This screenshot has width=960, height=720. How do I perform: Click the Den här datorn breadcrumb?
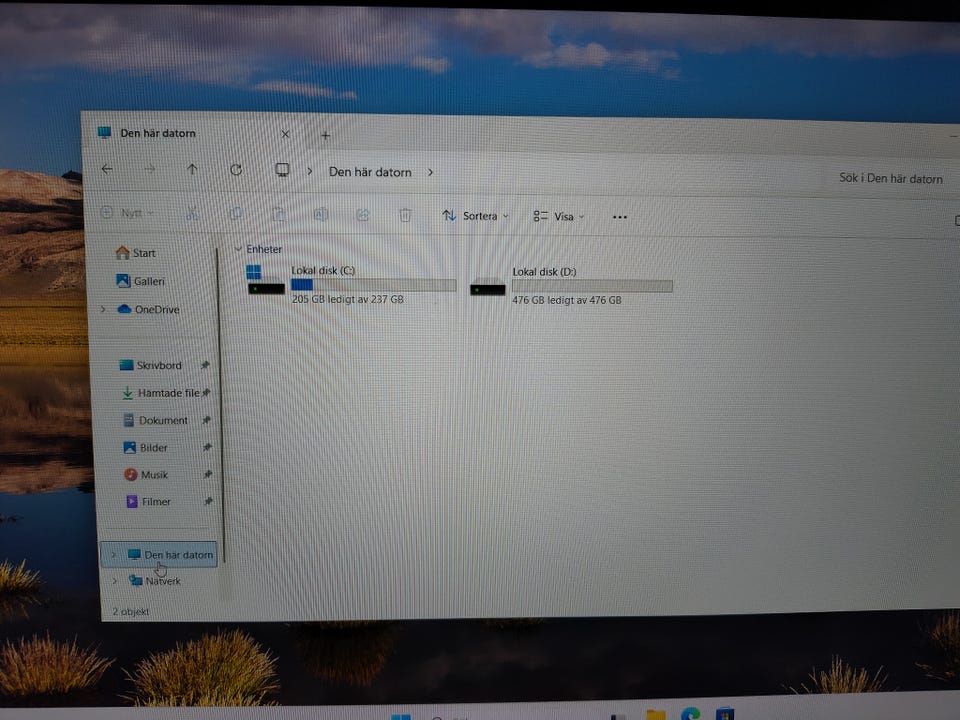[x=370, y=172]
